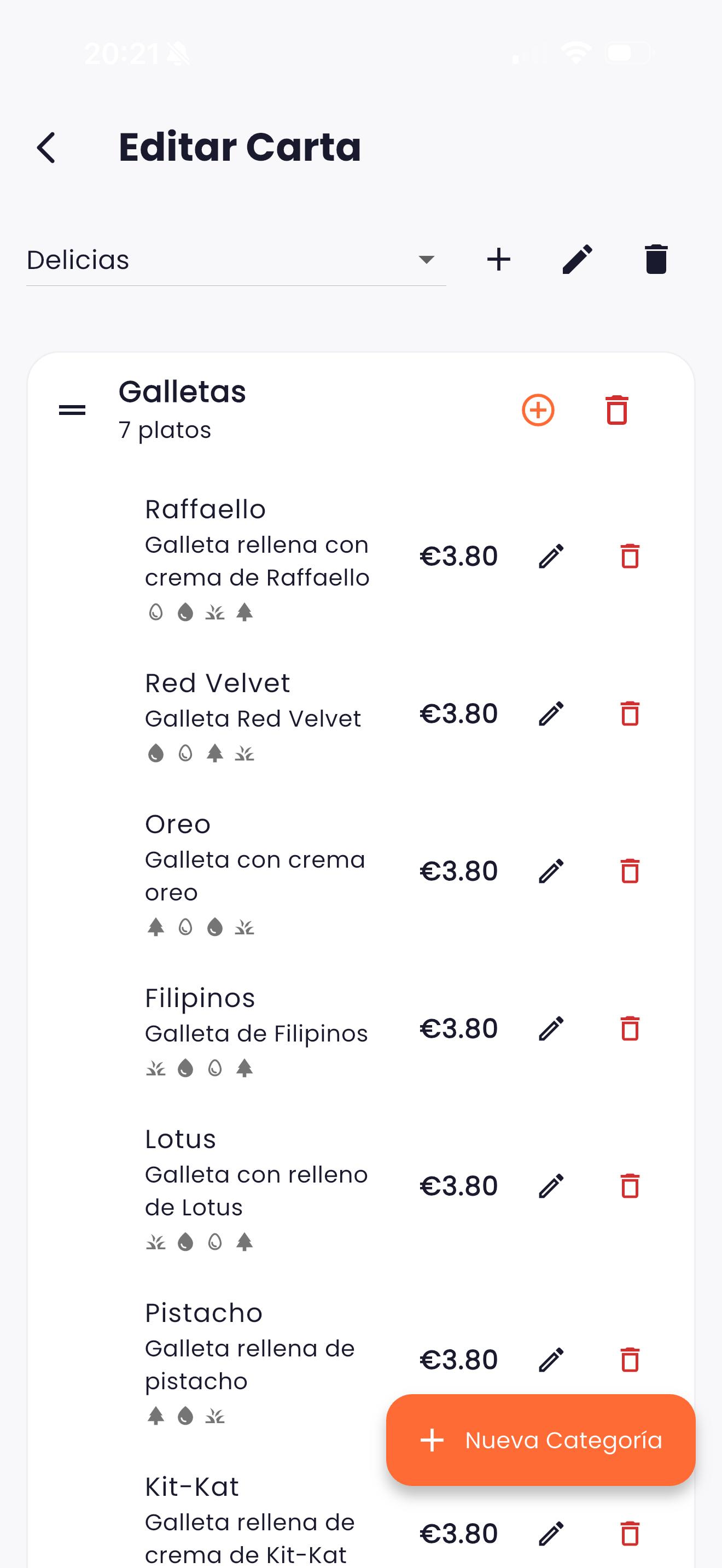722x1568 pixels.
Task: Open the Delicias menu dropdown
Action: 236,260
